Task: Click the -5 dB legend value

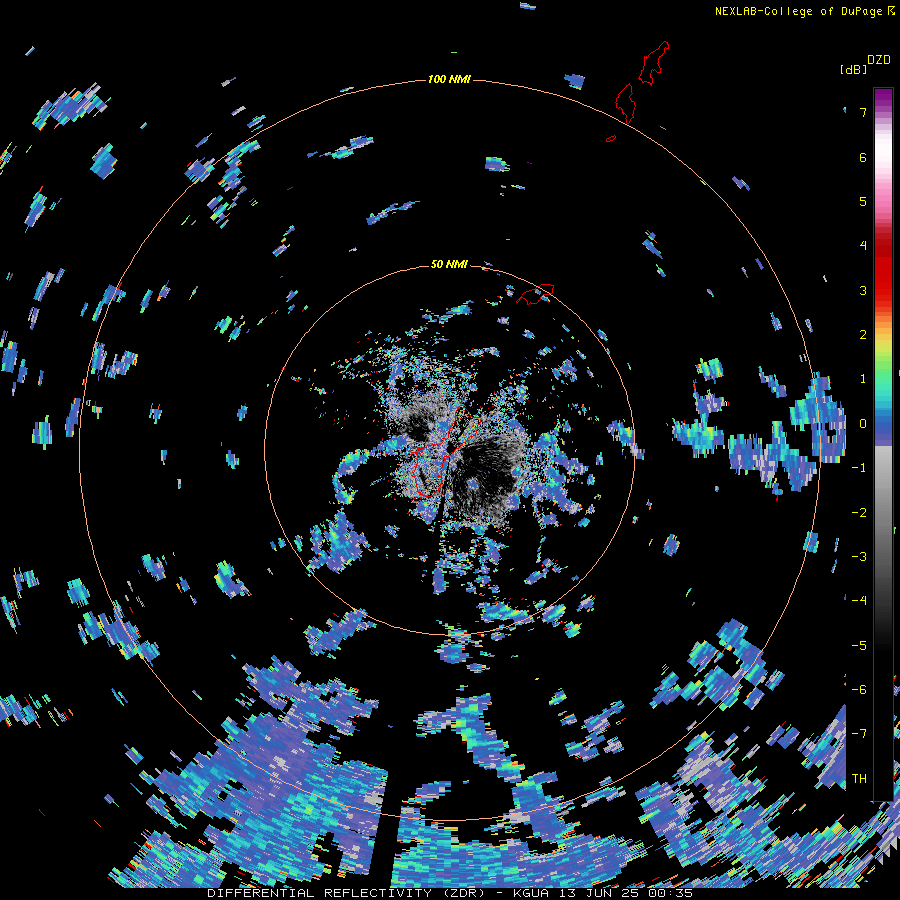Action: click(859, 645)
